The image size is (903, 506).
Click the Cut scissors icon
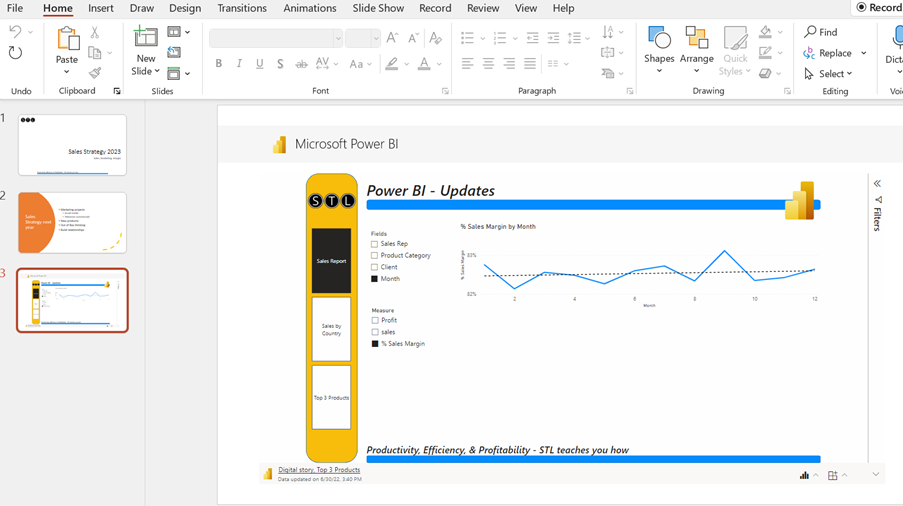pyautogui.click(x=94, y=32)
